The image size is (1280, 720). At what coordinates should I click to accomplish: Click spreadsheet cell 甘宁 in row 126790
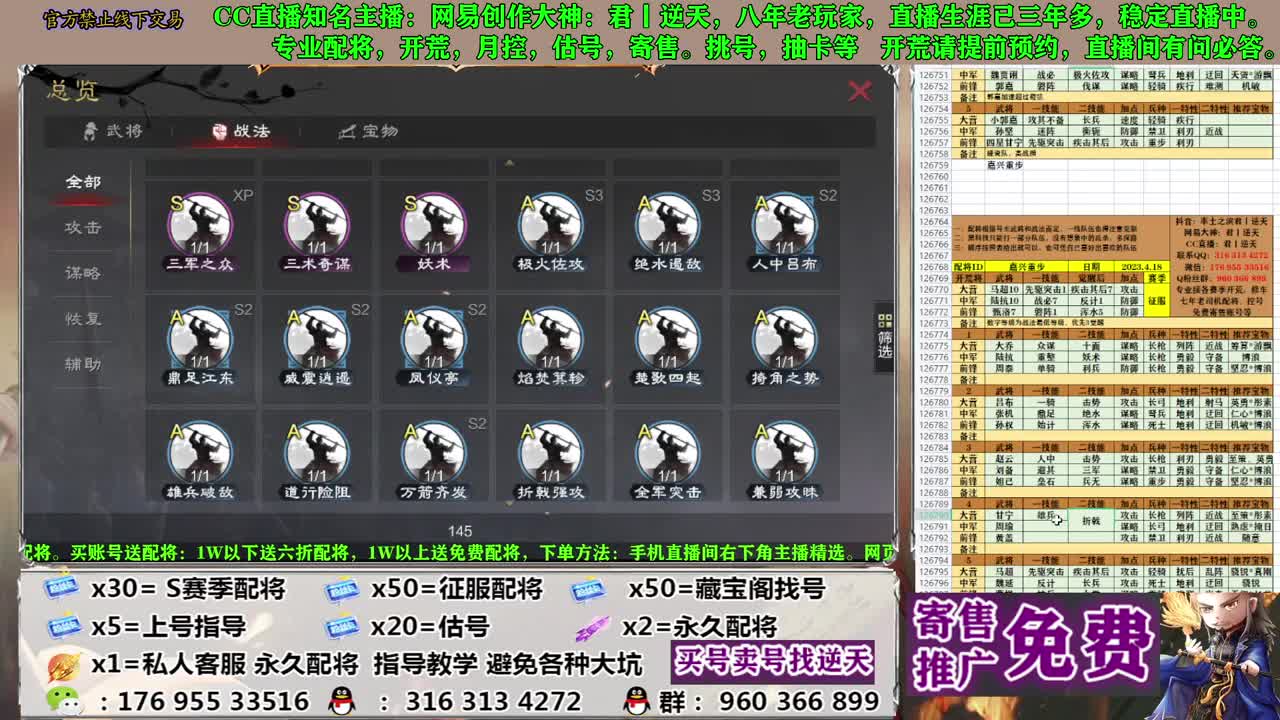pos(1003,515)
